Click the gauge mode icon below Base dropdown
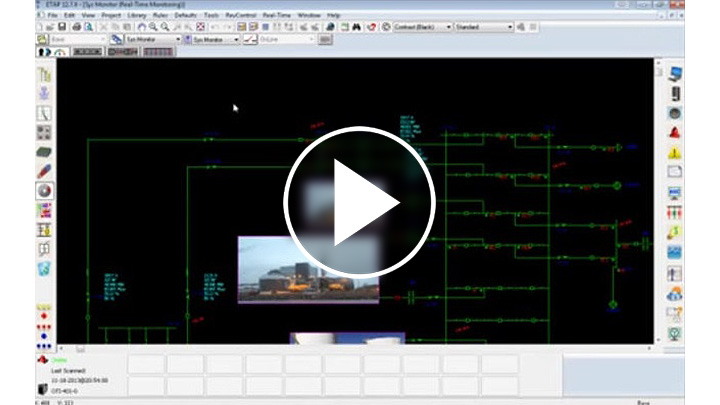Viewport: 720px width, 405px height. [61, 52]
